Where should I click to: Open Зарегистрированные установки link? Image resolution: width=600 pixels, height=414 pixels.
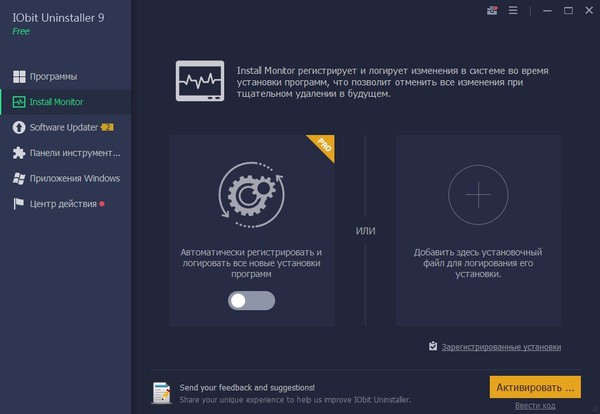pos(501,347)
